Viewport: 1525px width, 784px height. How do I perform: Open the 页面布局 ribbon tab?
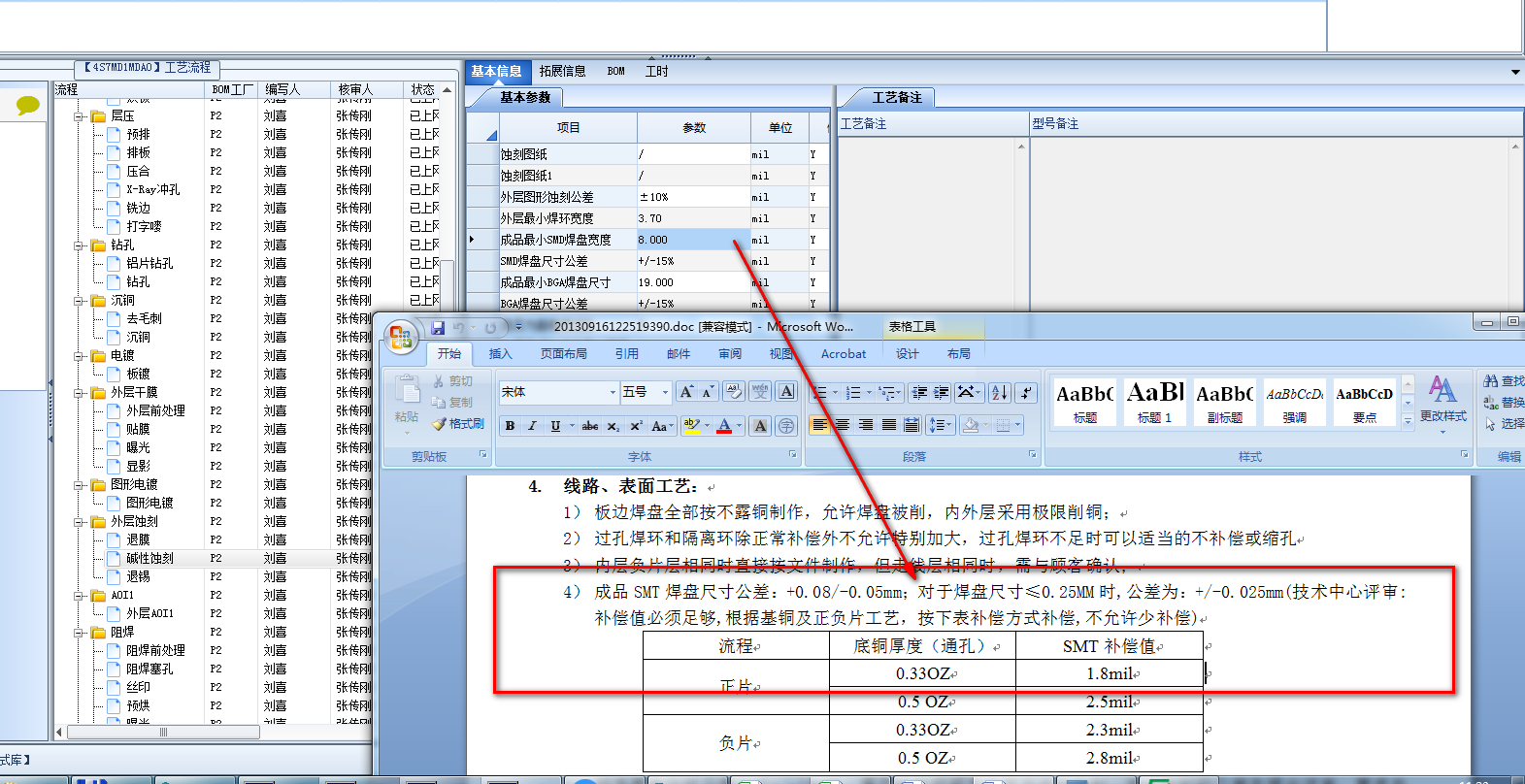pos(564,354)
